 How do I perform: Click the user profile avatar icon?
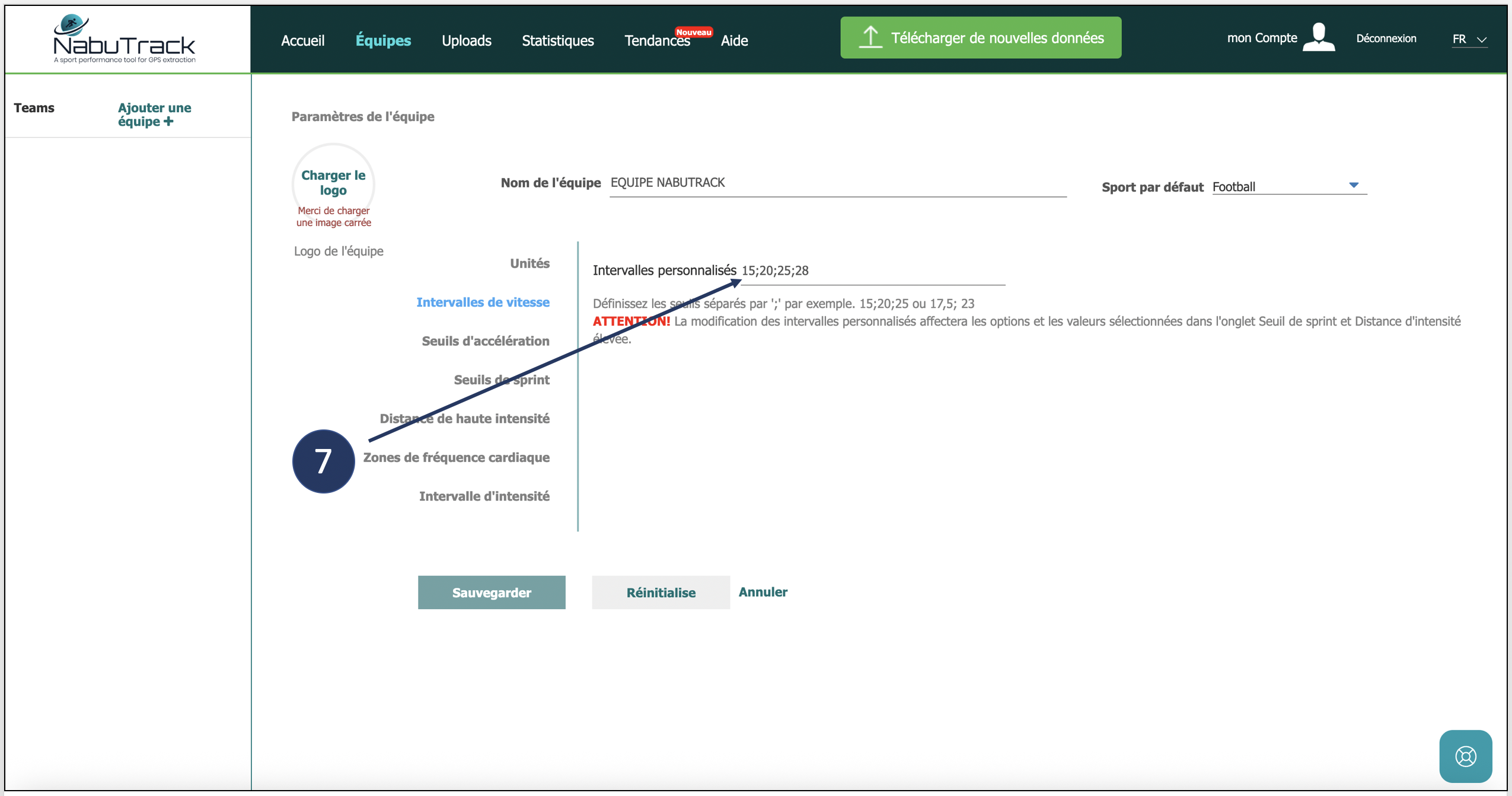coord(1319,37)
